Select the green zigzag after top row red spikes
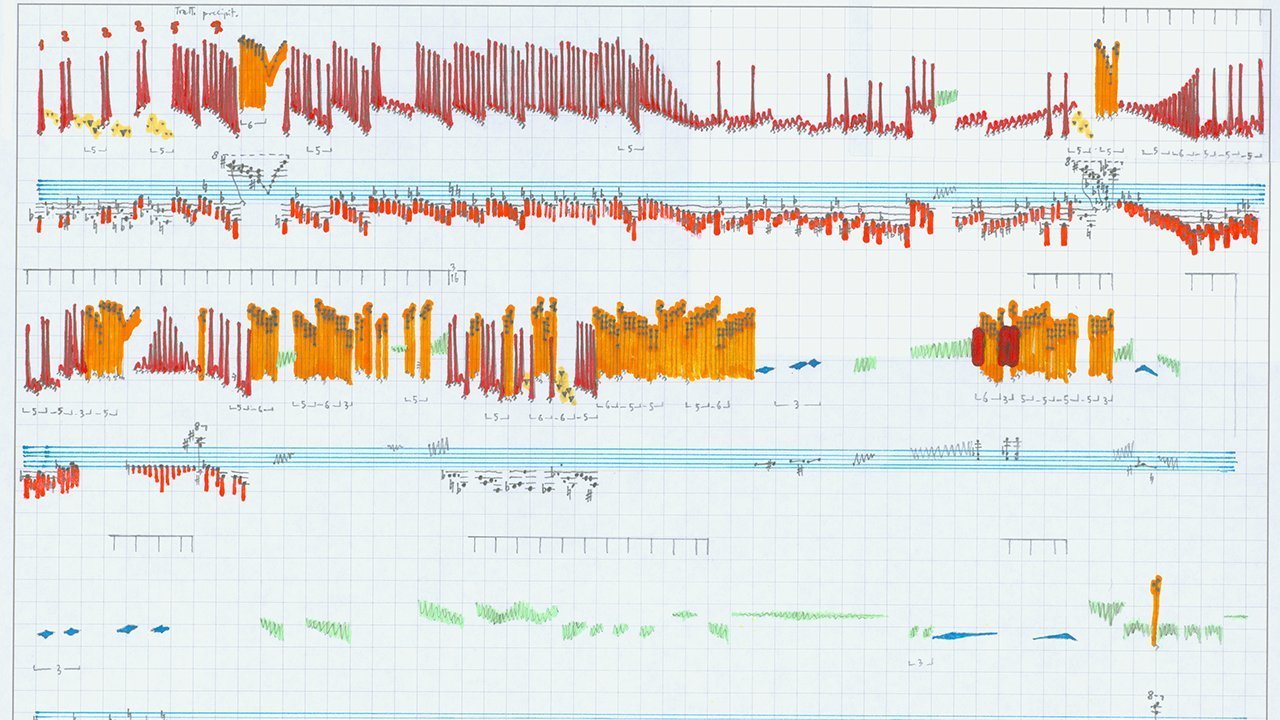Viewport: 1280px width, 720px height. (946, 96)
